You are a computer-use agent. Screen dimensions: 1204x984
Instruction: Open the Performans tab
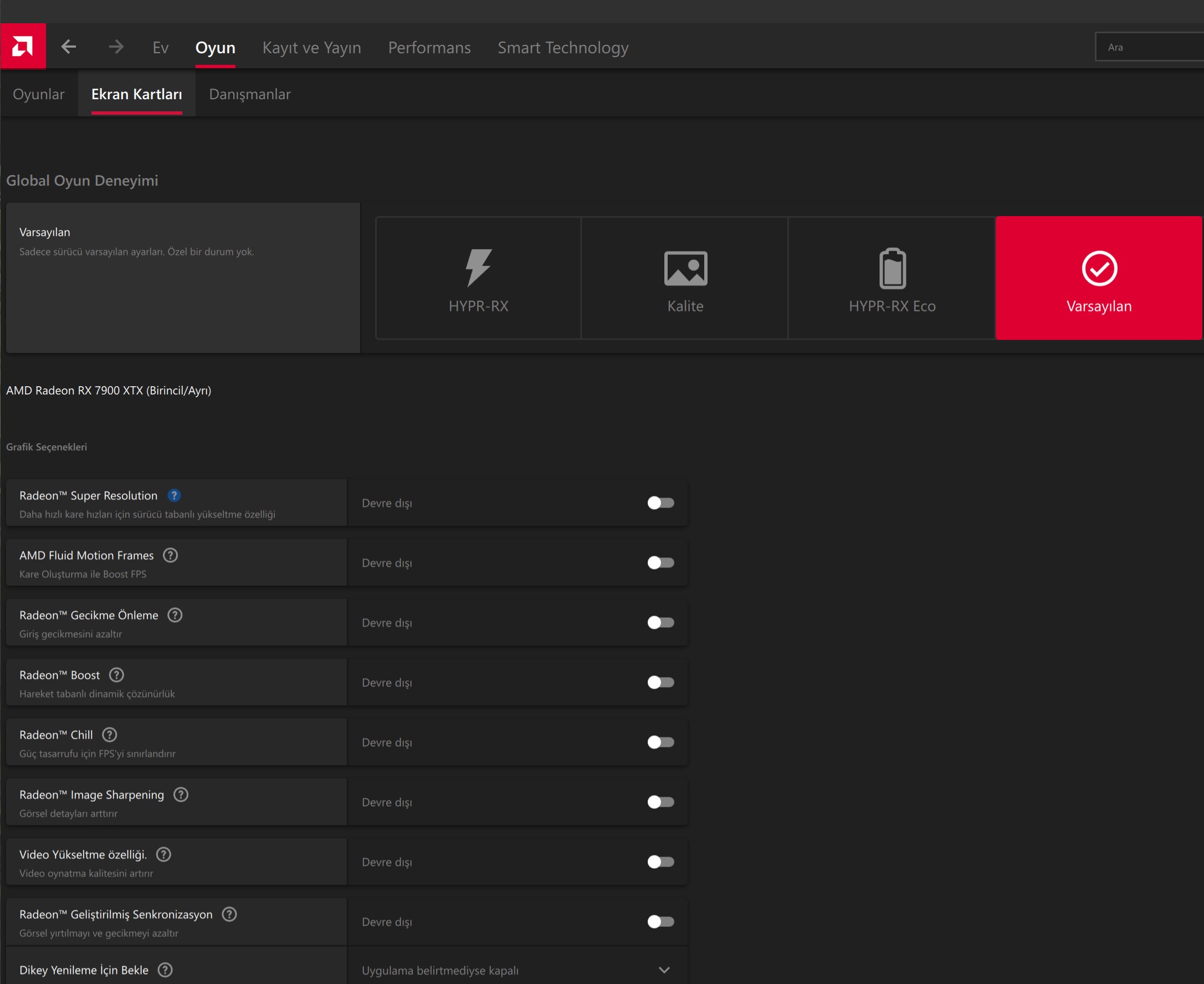point(429,48)
